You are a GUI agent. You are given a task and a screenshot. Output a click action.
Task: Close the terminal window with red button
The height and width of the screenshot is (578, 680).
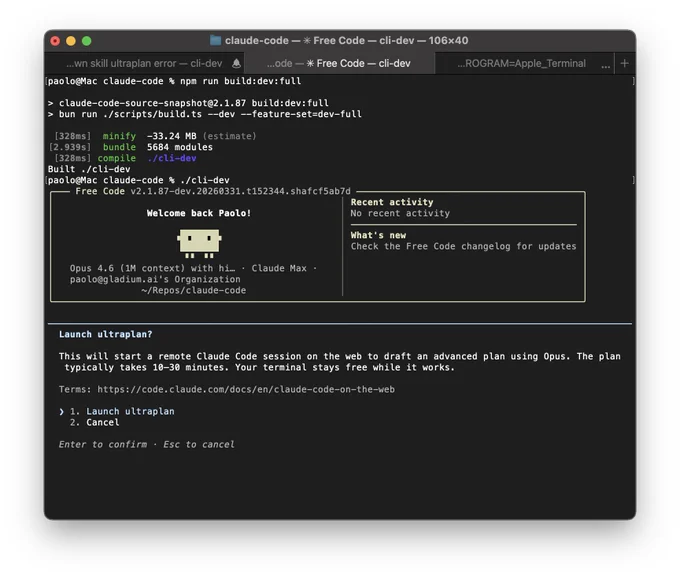pos(55,41)
